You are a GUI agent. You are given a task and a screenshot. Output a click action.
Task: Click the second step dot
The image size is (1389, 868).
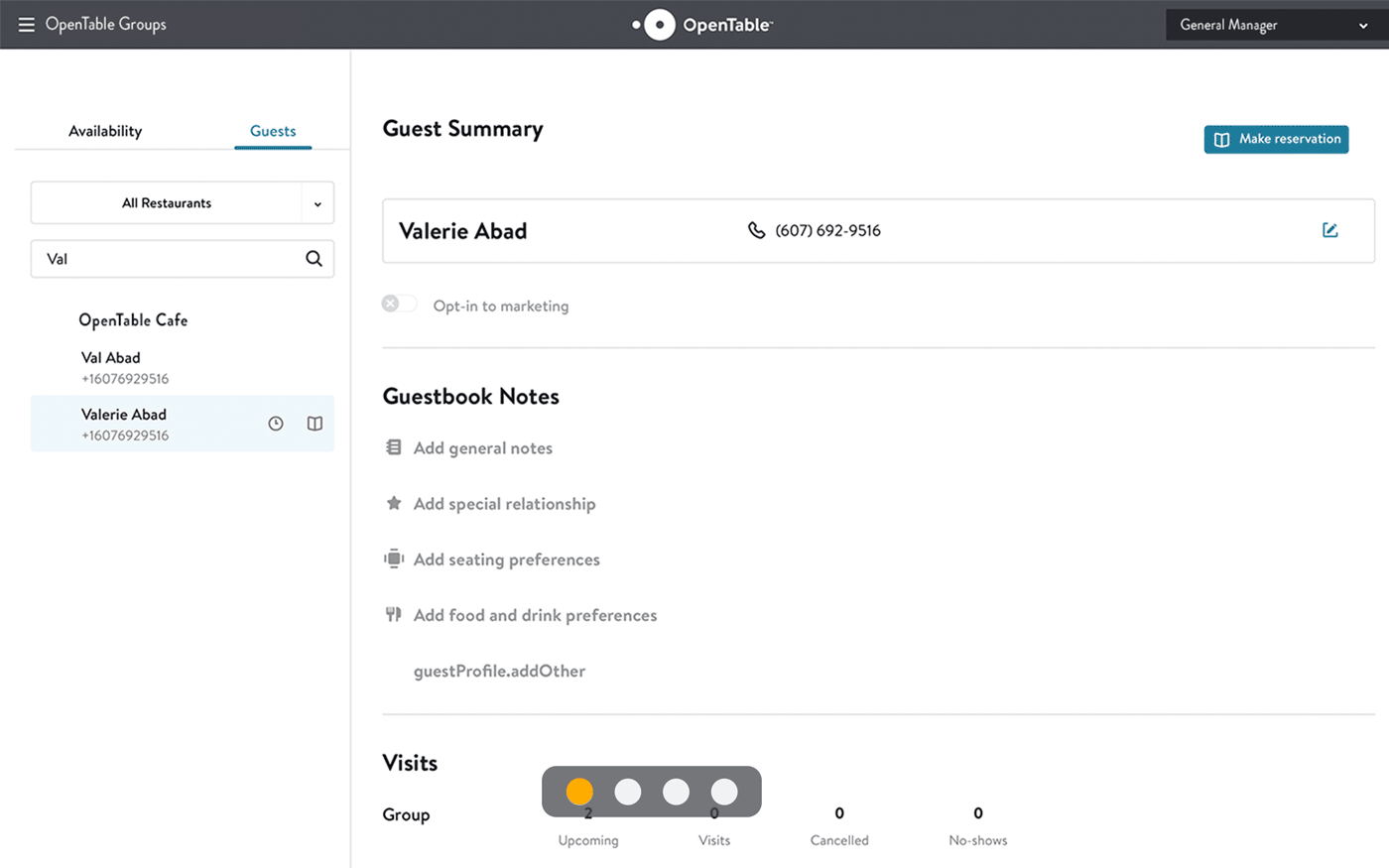628,792
